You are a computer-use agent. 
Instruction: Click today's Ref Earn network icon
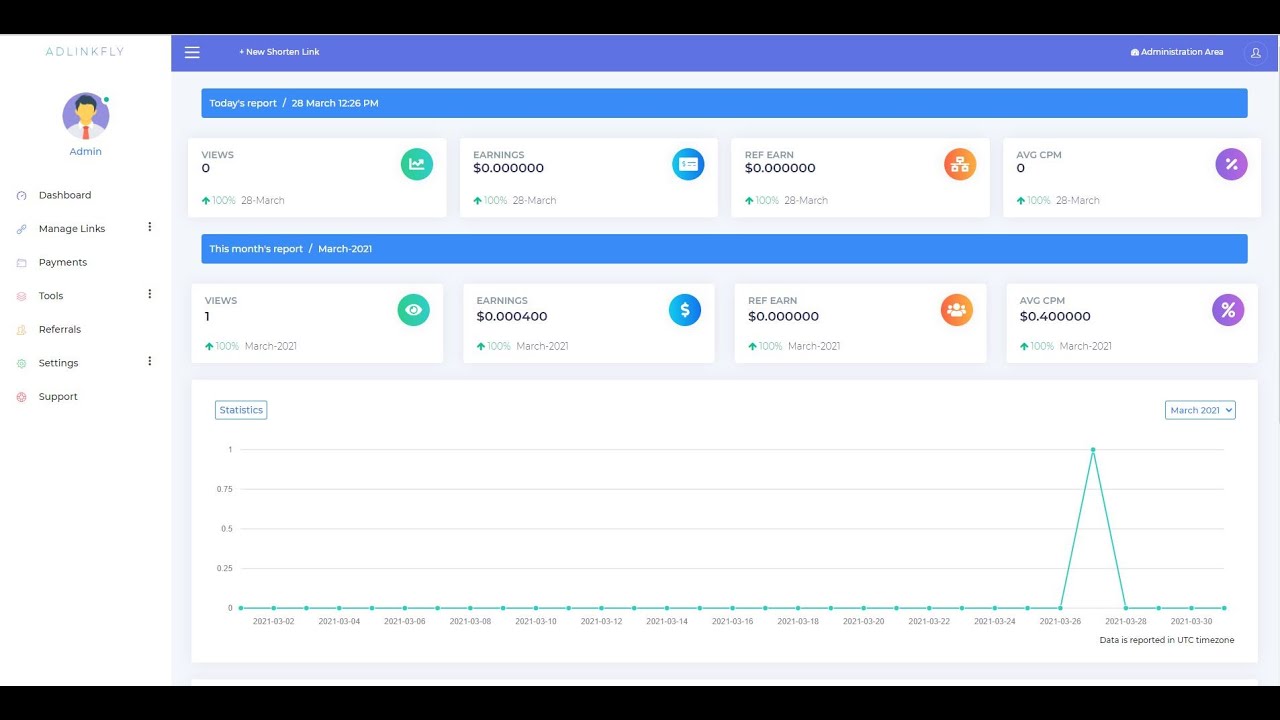[x=960, y=164]
